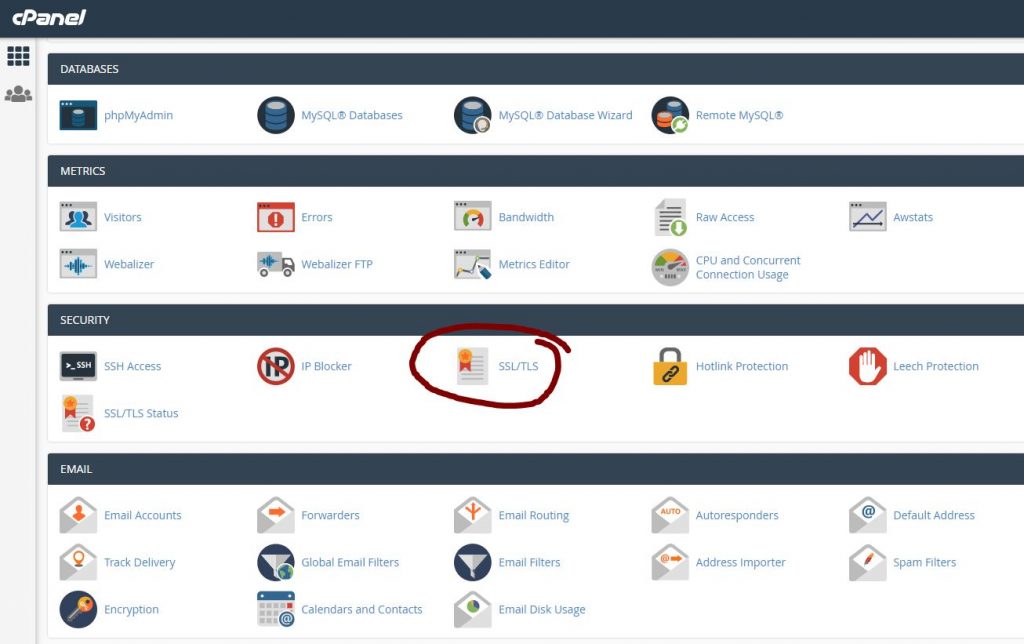1024x644 pixels.
Task: Click the Webalizer FTP text link
Action: coord(337,265)
